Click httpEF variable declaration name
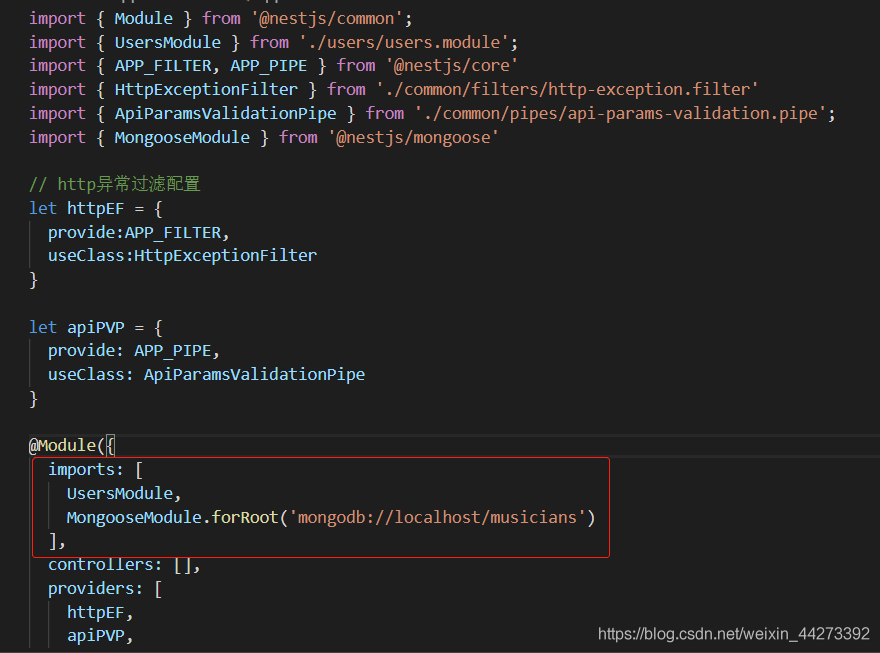 tap(95, 209)
